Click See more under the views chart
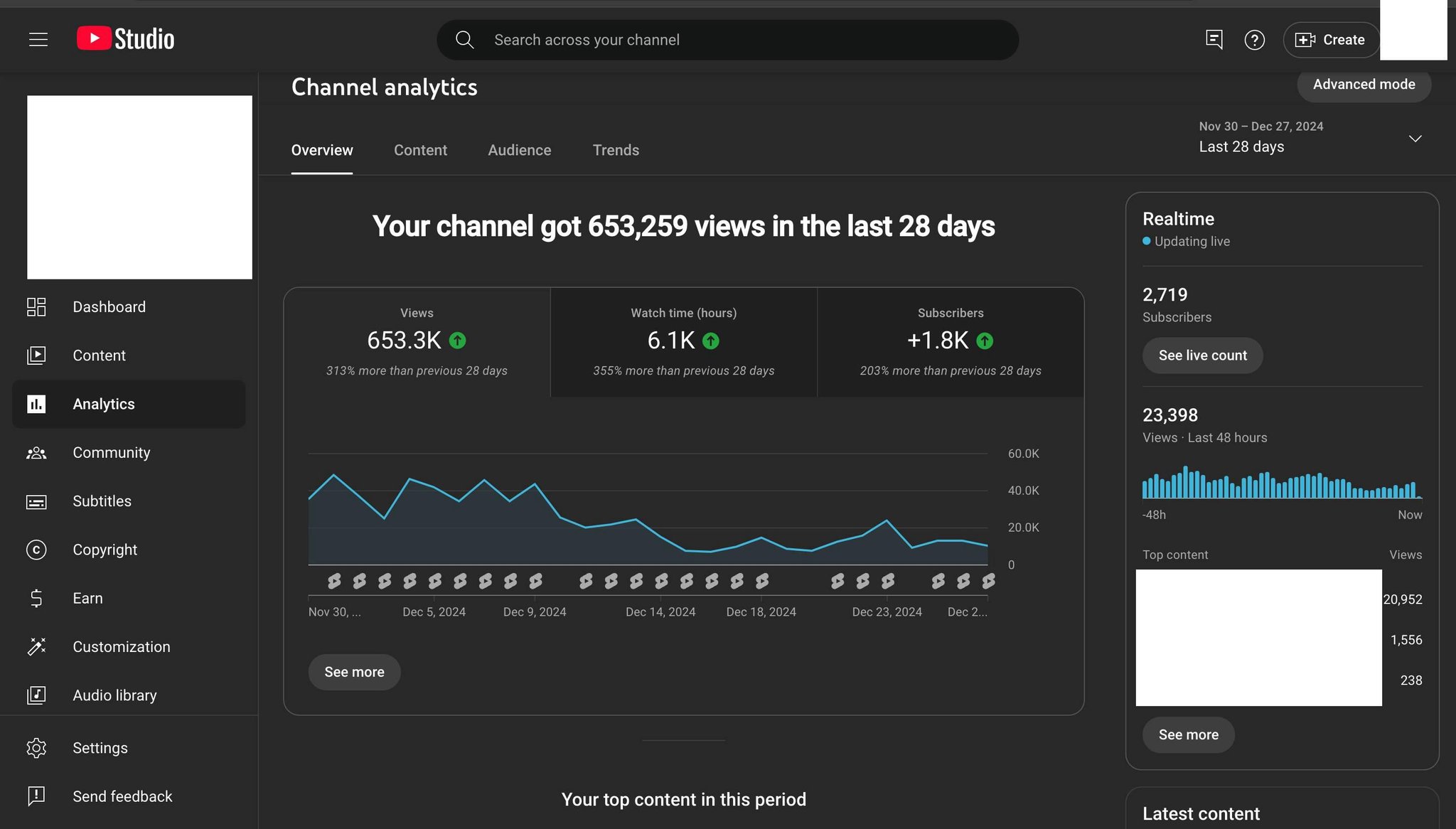 pos(354,672)
